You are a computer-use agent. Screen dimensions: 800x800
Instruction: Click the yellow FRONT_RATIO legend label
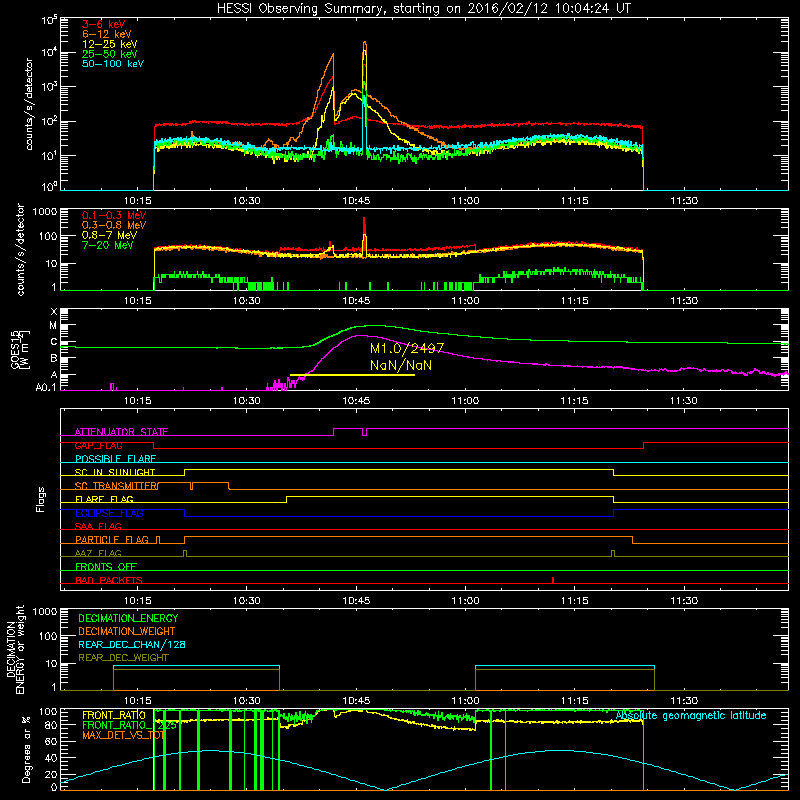[x=114, y=715]
